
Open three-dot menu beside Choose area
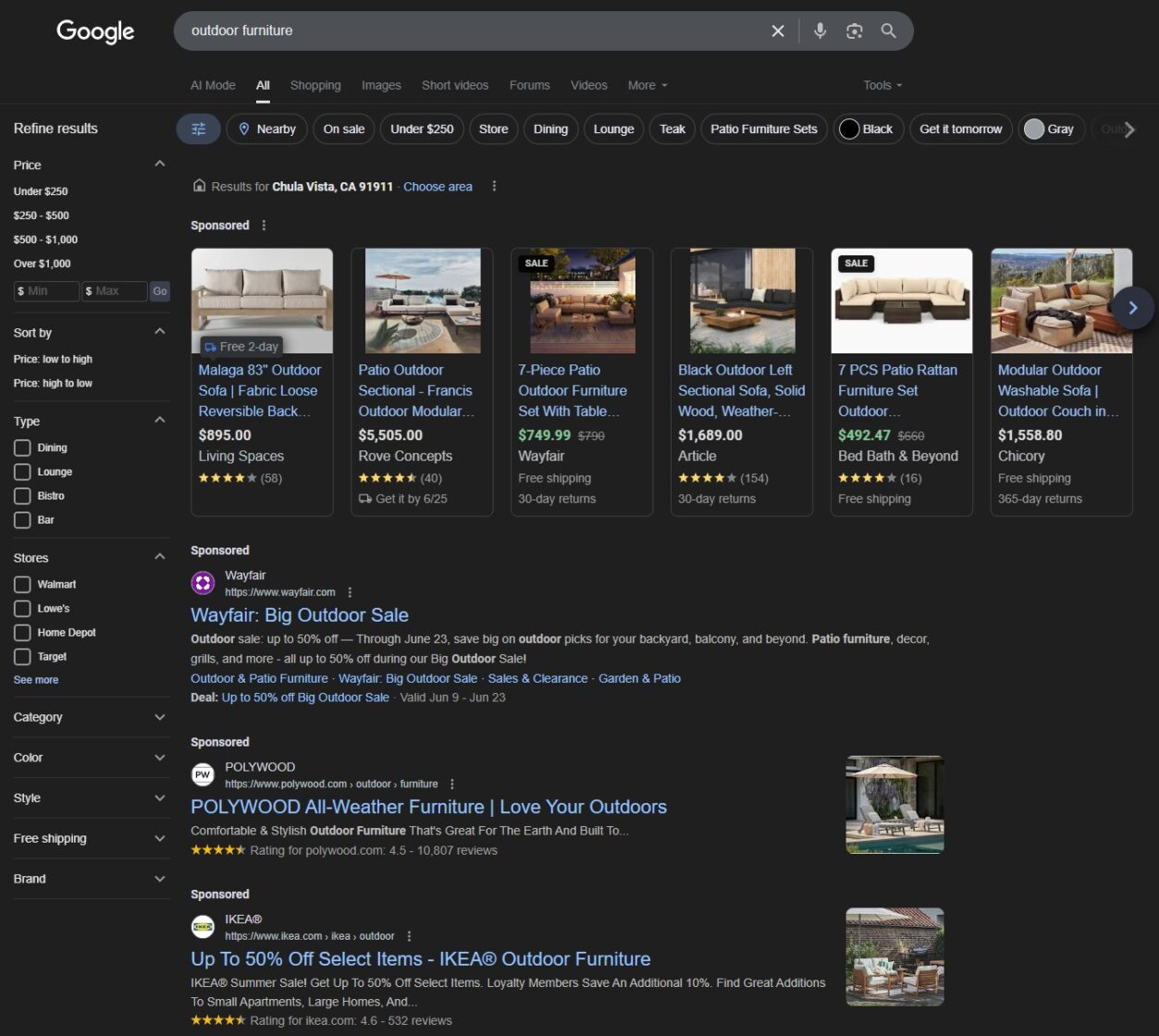click(494, 186)
